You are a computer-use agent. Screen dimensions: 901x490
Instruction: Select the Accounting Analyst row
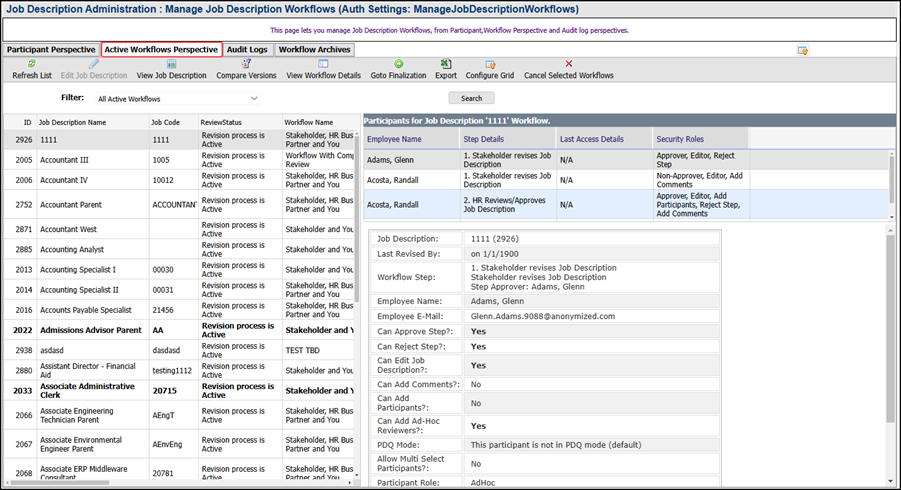[x=179, y=249]
